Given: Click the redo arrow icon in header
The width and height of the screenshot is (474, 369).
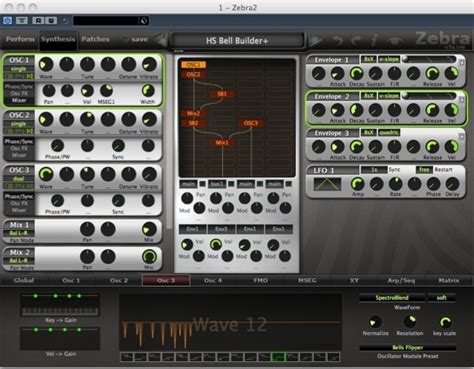Looking at the screenshot, I should point(356,41).
